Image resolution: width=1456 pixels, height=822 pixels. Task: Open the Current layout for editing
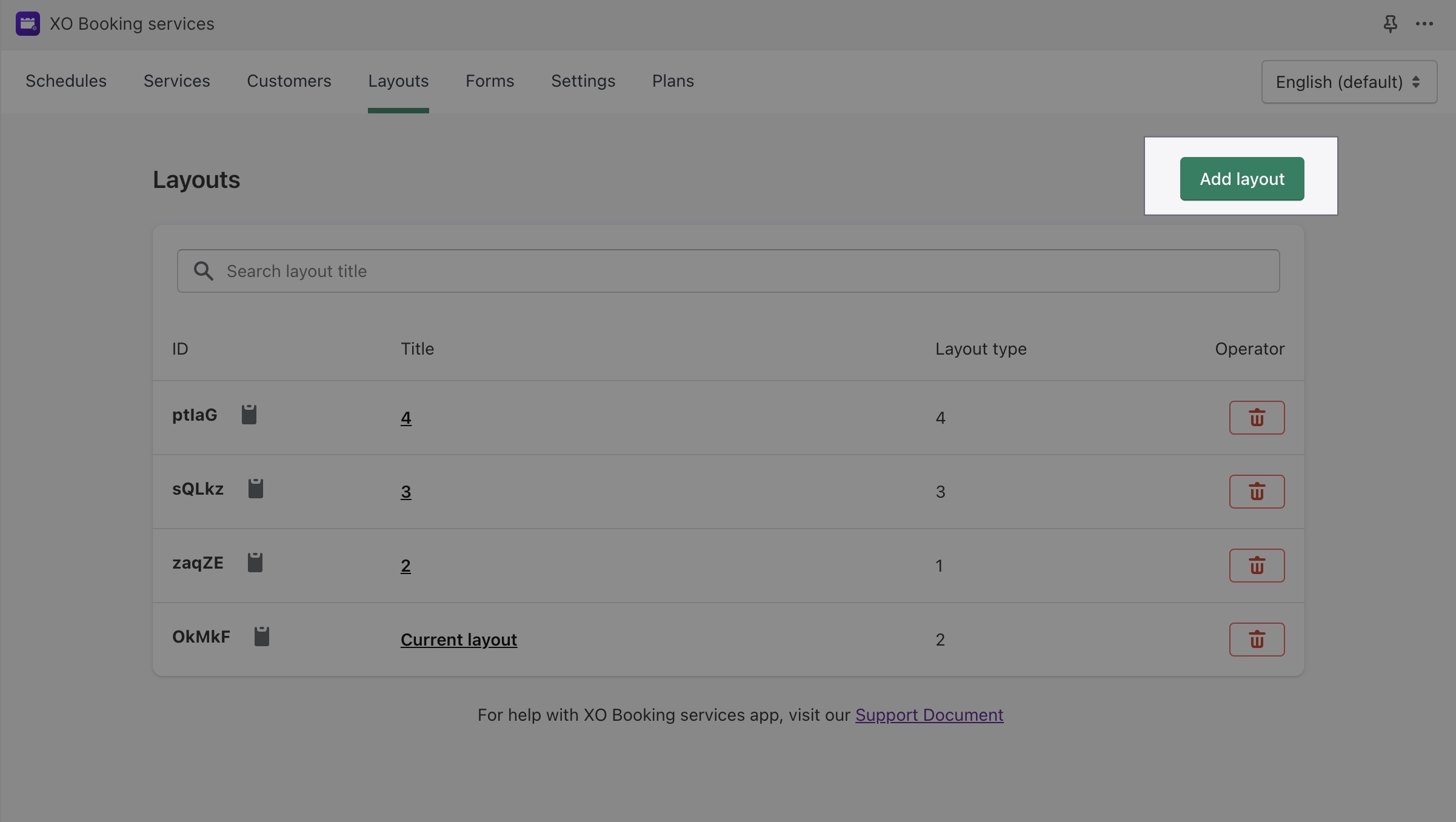click(x=458, y=639)
